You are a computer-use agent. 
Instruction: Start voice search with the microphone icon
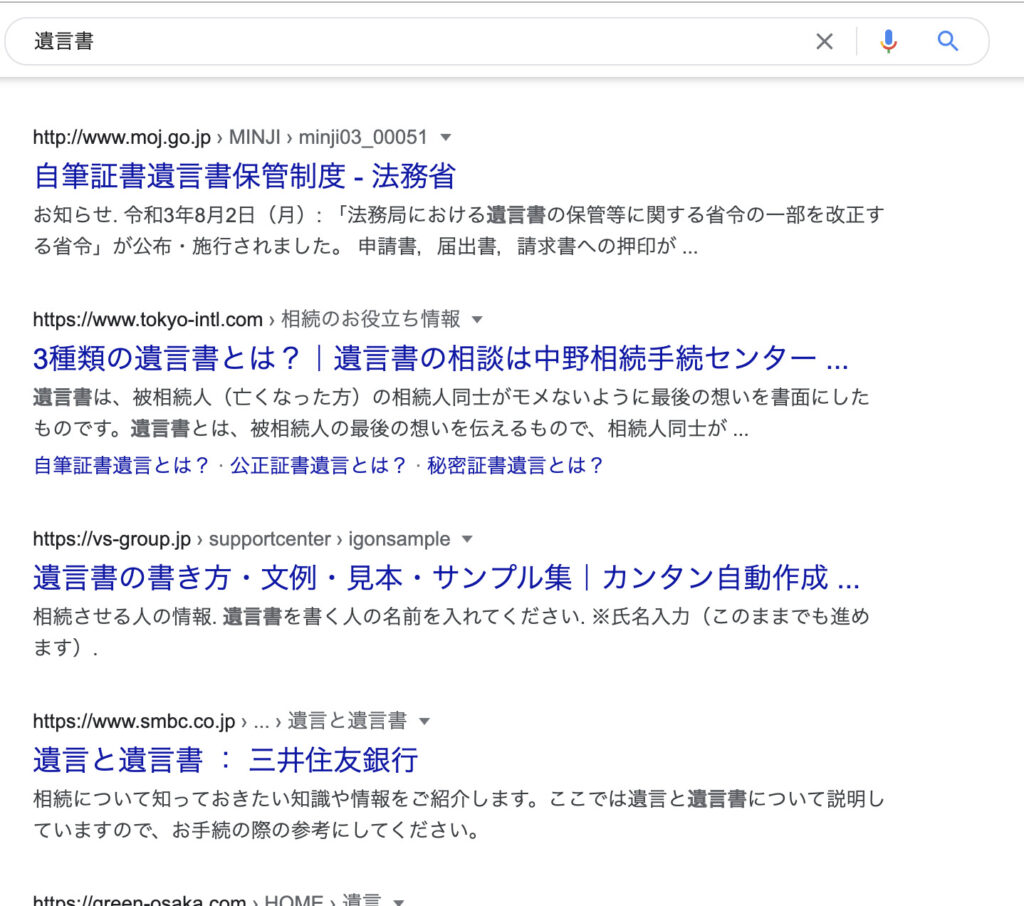point(888,41)
